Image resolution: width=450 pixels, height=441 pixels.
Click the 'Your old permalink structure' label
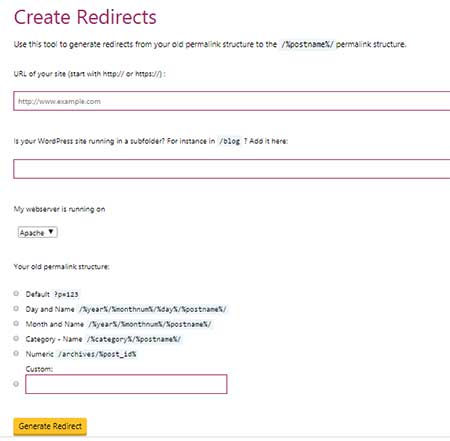click(x=62, y=267)
